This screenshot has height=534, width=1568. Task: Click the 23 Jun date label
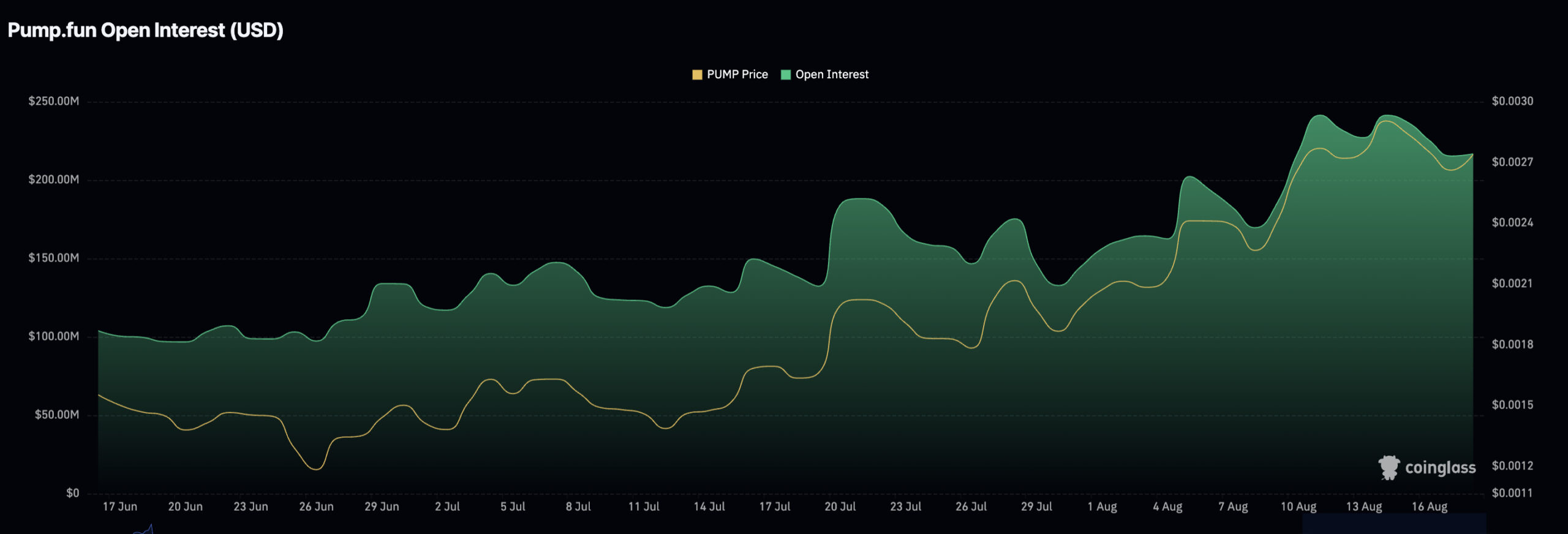coord(251,506)
